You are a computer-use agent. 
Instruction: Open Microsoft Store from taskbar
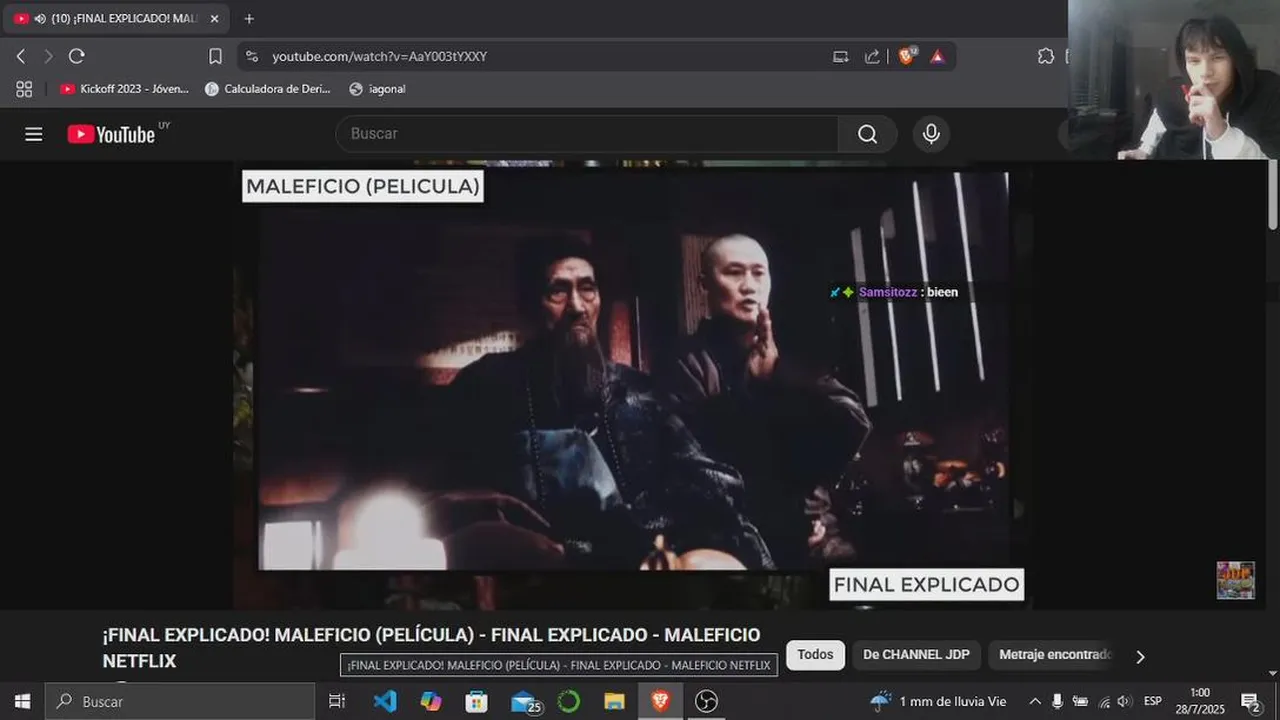[x=476, y=701]
